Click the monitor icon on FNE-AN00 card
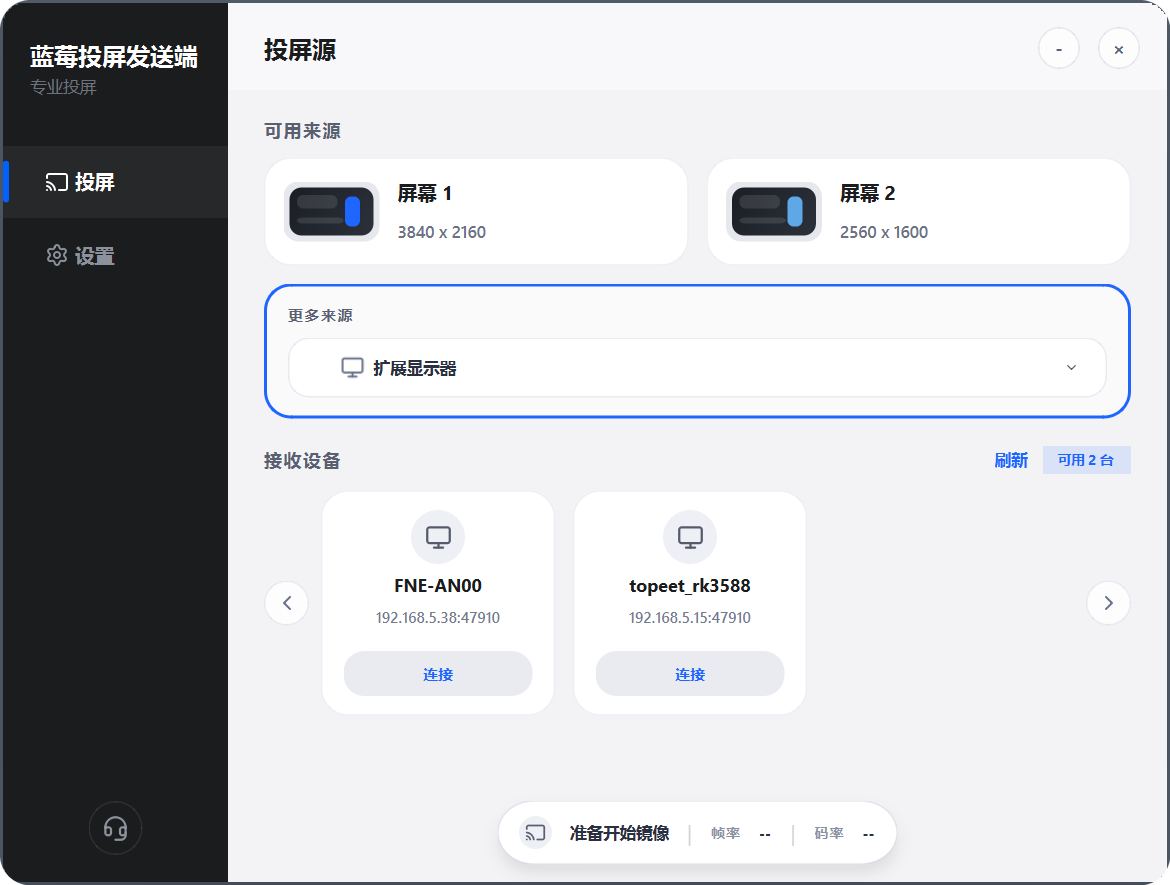The width and height of the screenshot is (1170, 885). pos(437,536)
